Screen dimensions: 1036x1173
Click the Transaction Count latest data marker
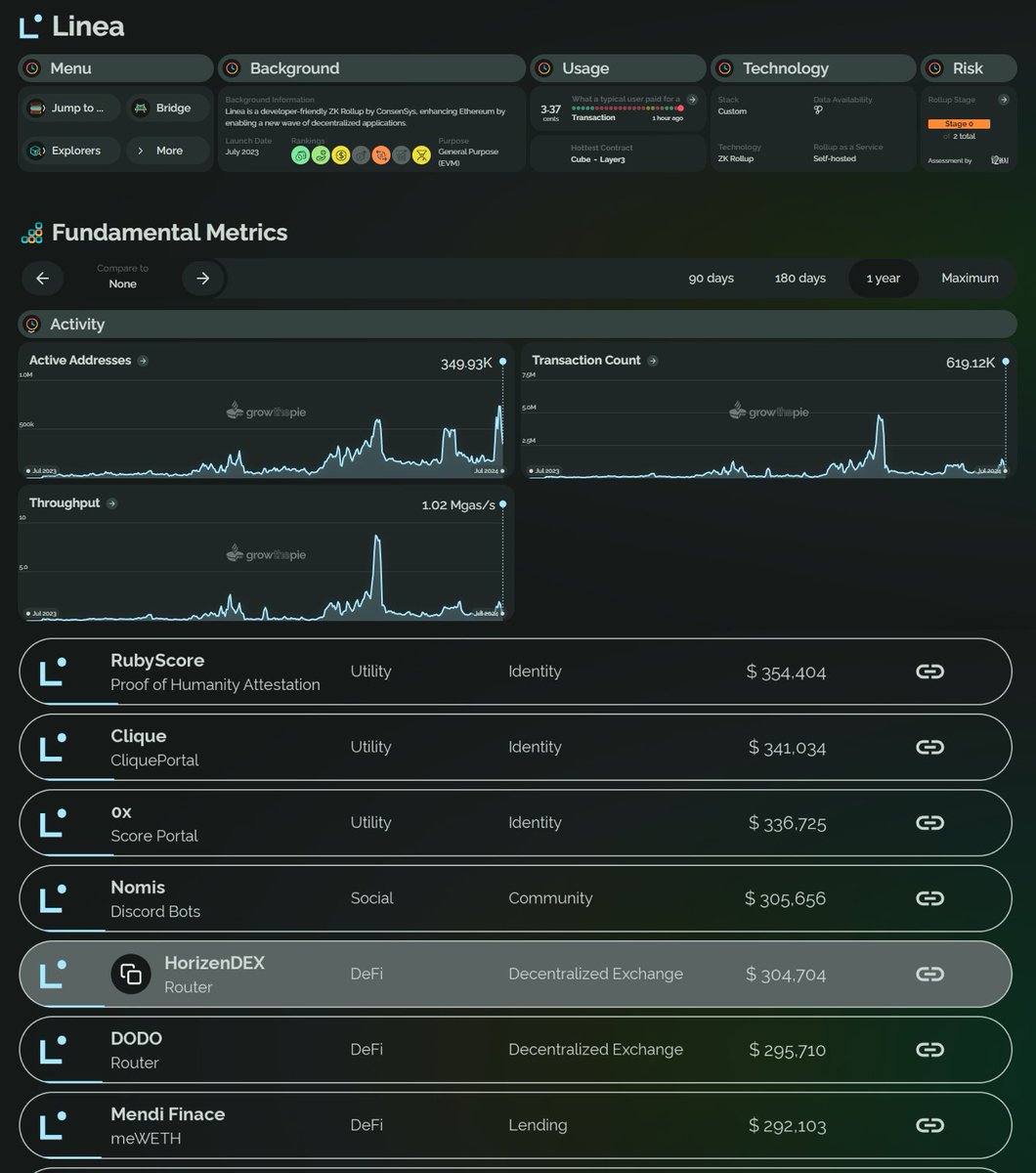pos(1006,362)
